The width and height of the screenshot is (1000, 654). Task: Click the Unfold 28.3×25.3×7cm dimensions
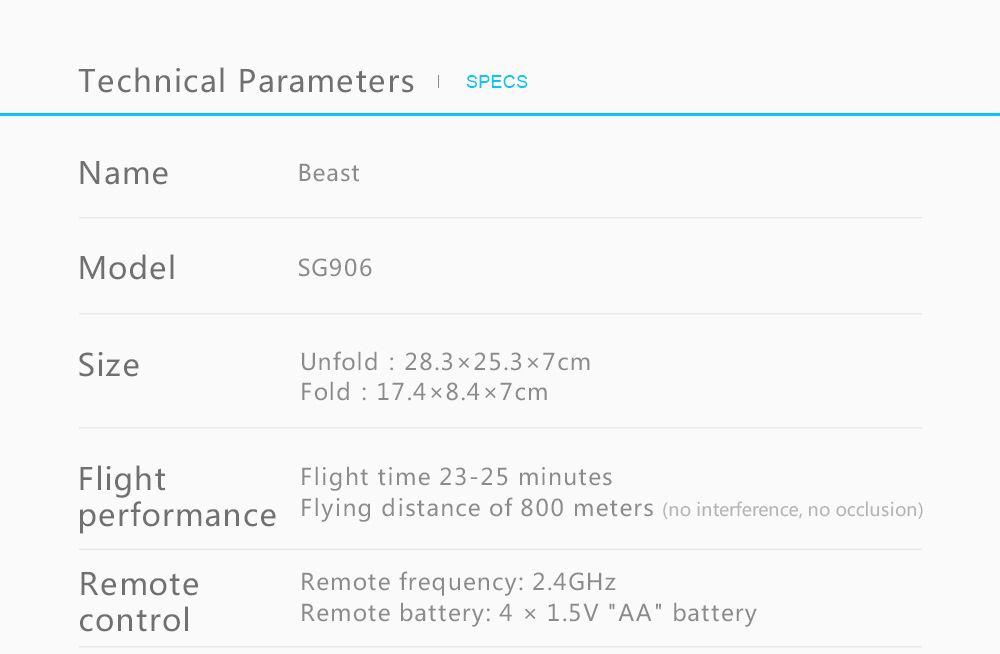pos(445,361)
